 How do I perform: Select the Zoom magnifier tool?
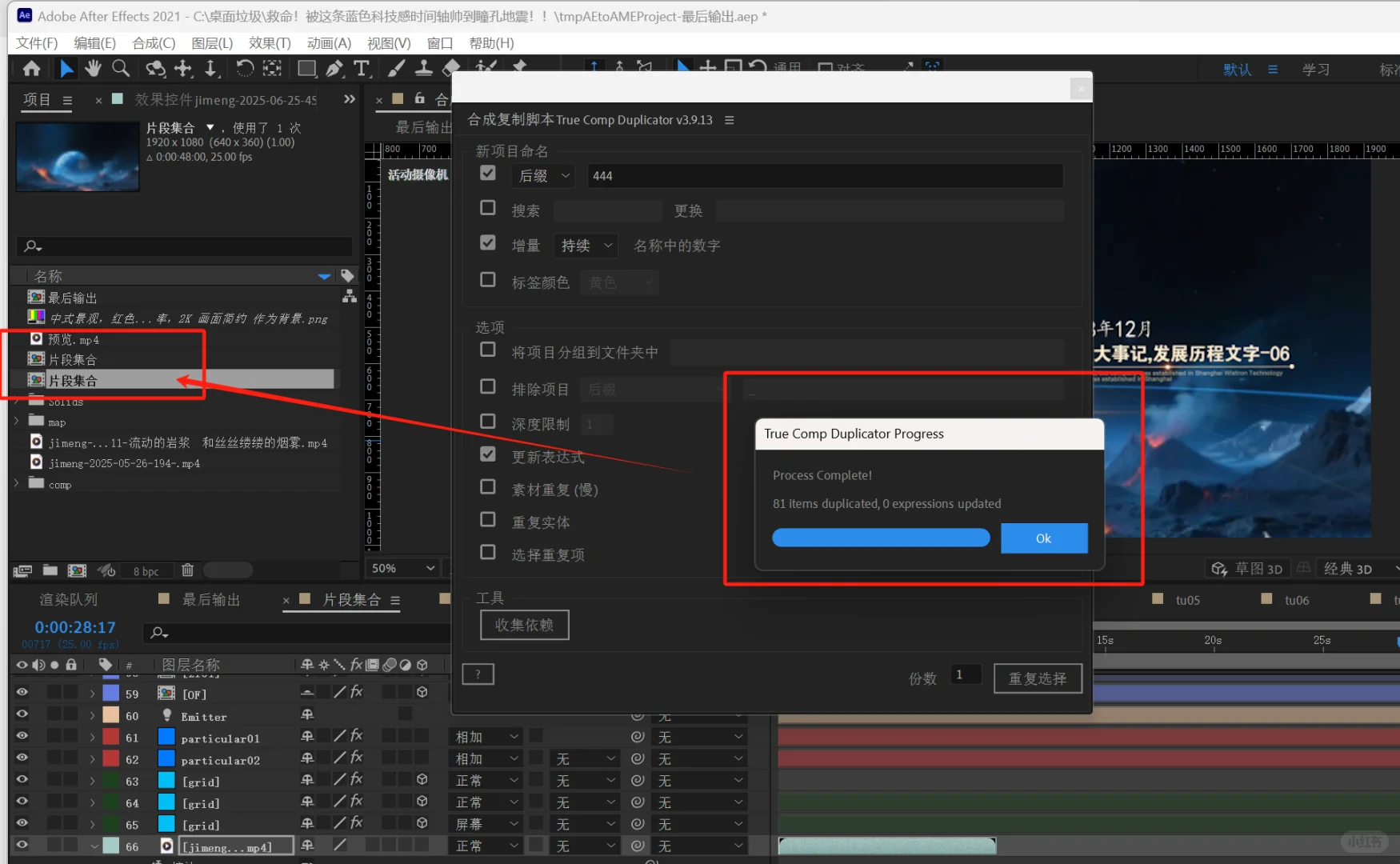(x=121, y=69)
